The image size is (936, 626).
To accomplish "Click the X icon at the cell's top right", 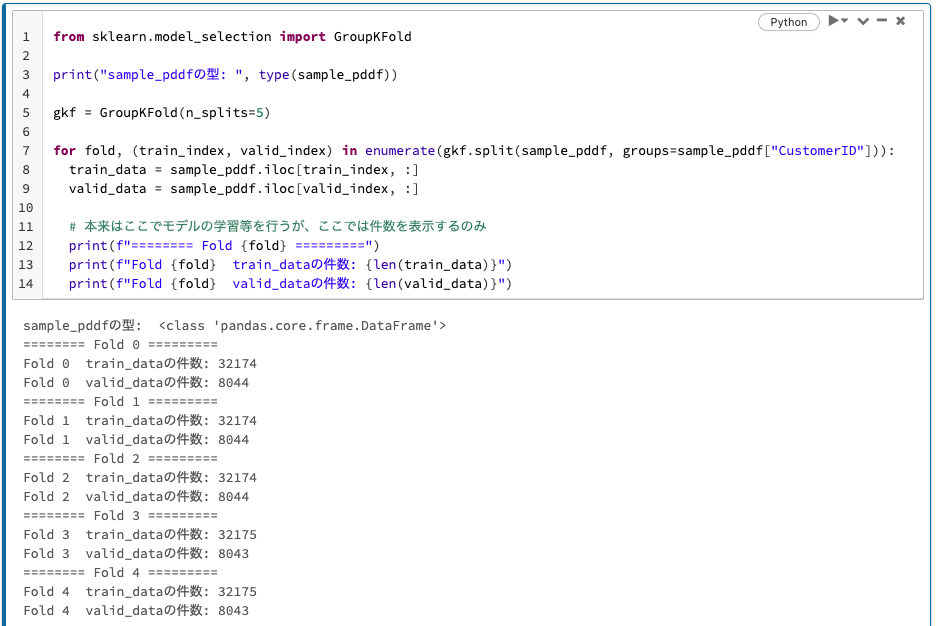I will (900, 20).
